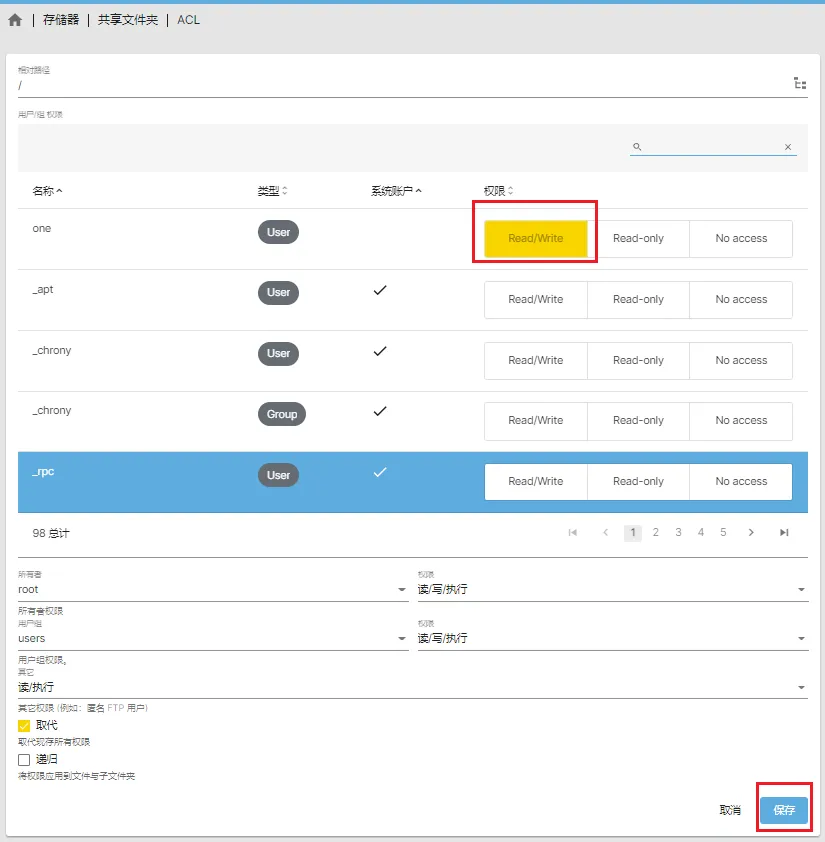Screen dimensions: 825x842
Task: Go to page 4
Action: [700, 532]
